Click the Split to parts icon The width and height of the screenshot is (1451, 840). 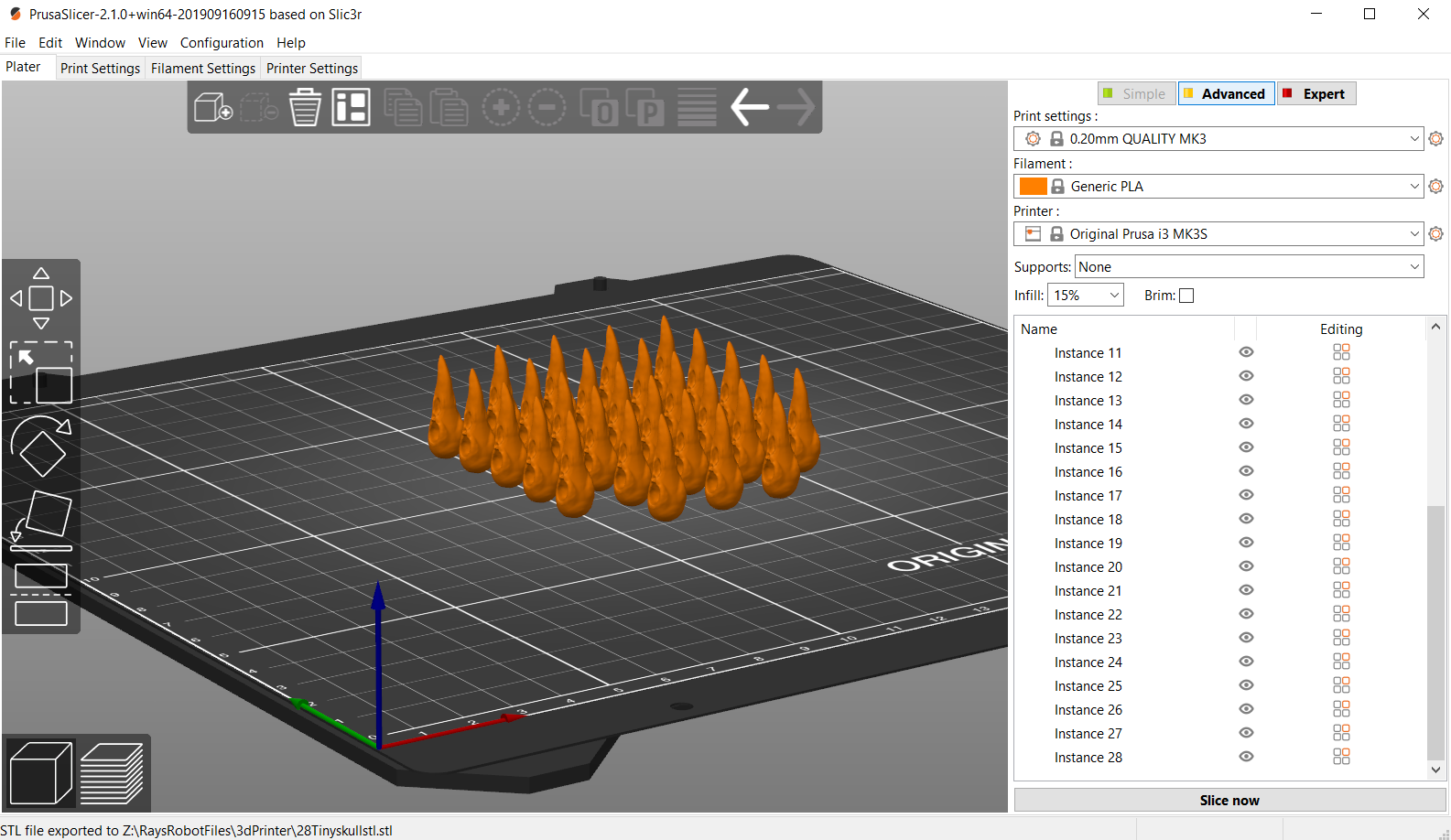click(x=644, y=108)
